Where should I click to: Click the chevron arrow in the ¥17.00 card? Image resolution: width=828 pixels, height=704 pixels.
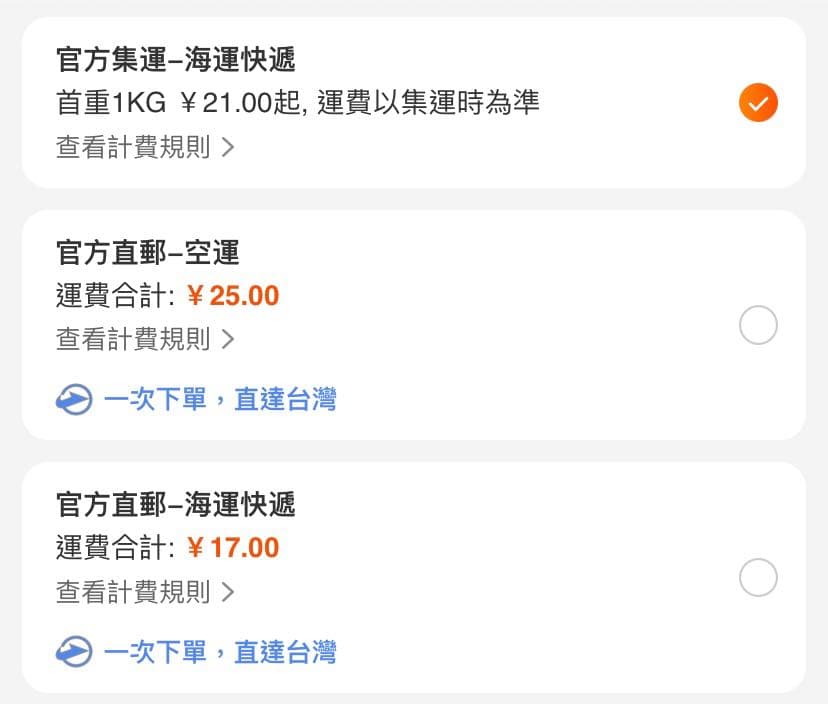pos(228,592)
